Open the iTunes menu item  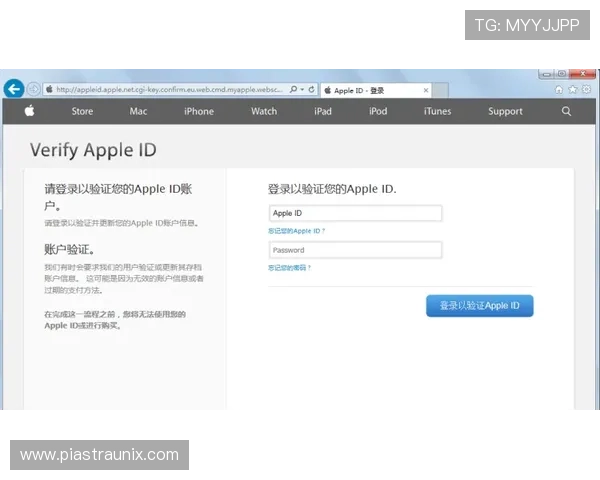tap(437, 111)
